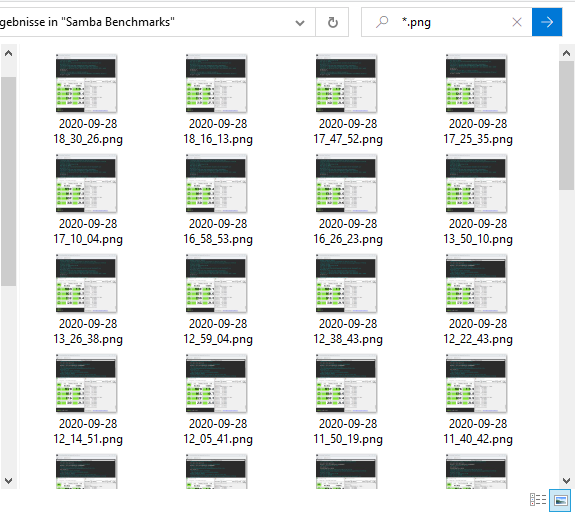Screen dimensions: 576x513
Task: Select thumbnail of 2020-09-28 13_50_10.png
Action: 476,183
